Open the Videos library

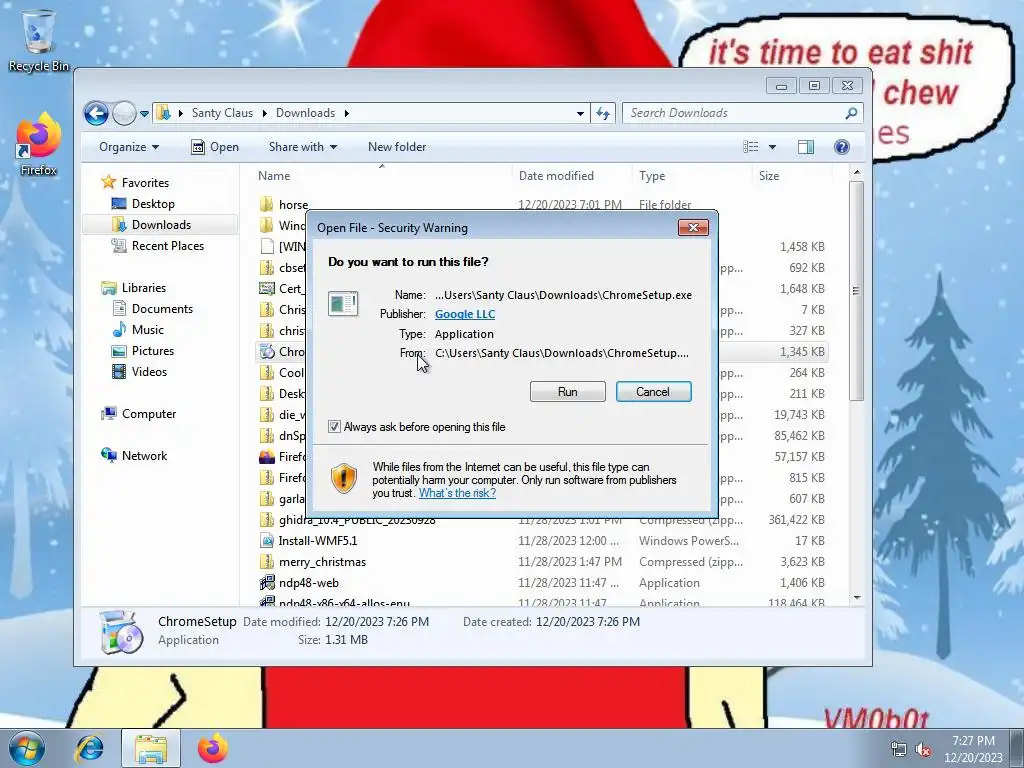(x=149, y=372)
